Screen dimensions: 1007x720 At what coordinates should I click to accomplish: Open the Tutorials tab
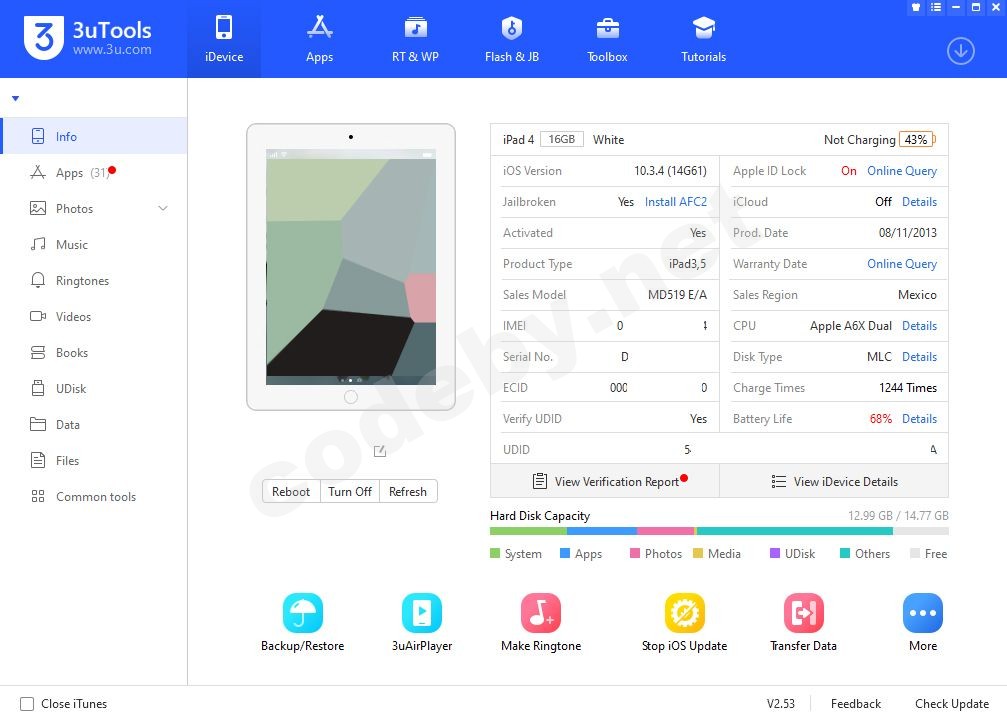pos(703,39)
